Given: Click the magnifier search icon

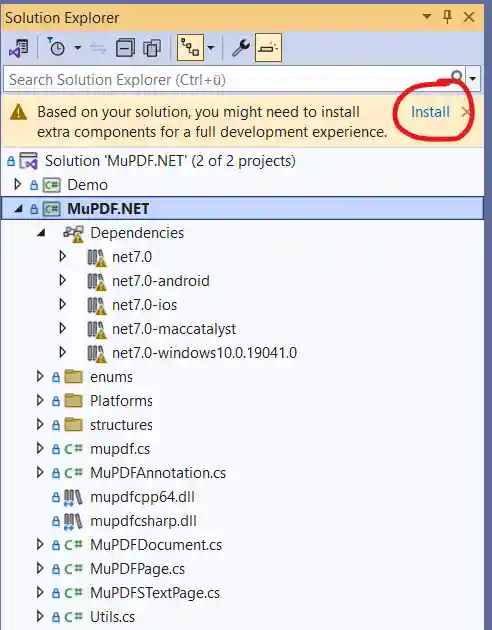Looking at the screenshot, I should point(457,76).
